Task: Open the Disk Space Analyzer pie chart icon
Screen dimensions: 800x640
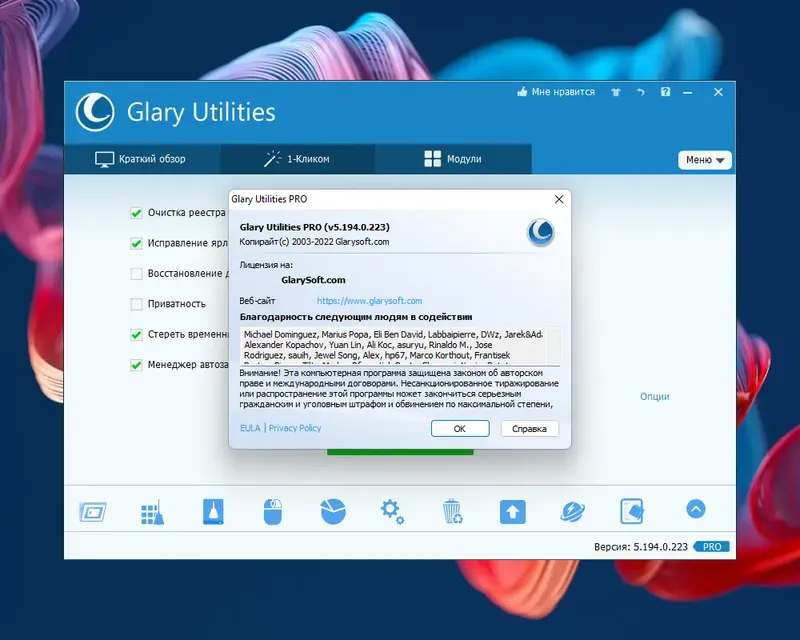Action: point(333,511)
